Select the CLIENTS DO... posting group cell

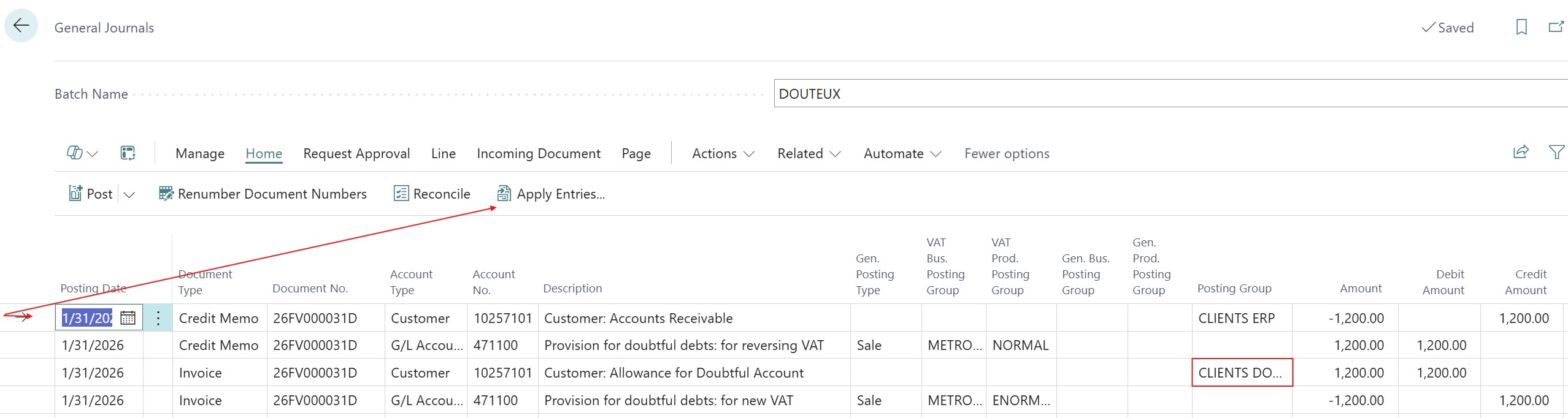point(1241,373)
